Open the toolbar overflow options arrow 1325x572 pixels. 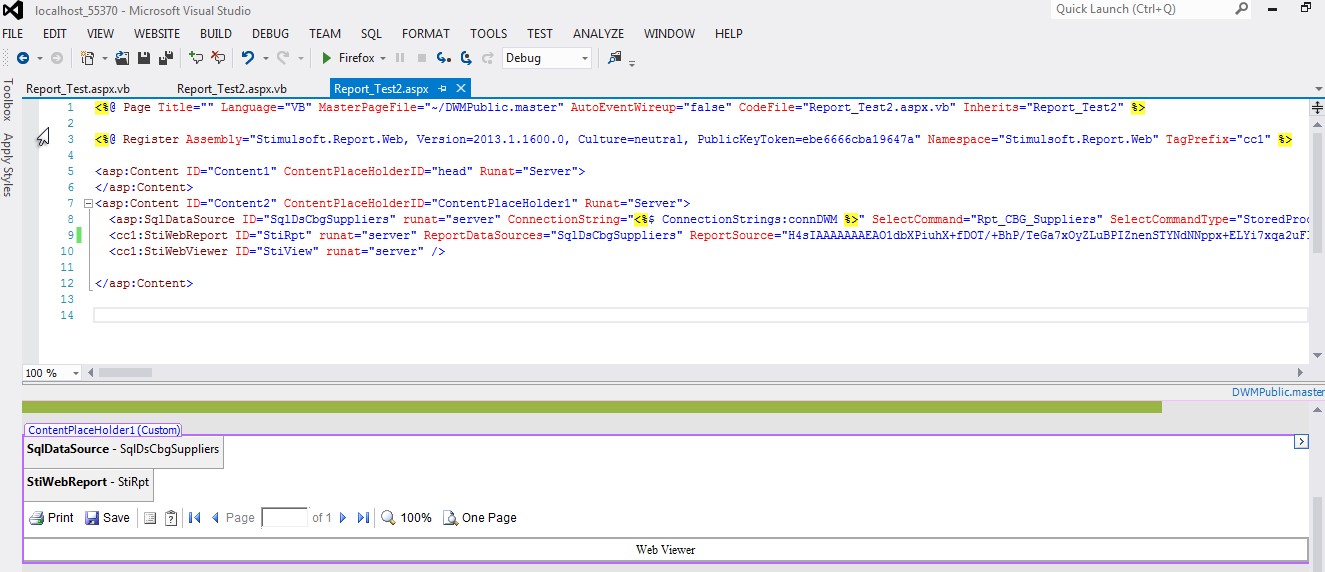[632, 62]
